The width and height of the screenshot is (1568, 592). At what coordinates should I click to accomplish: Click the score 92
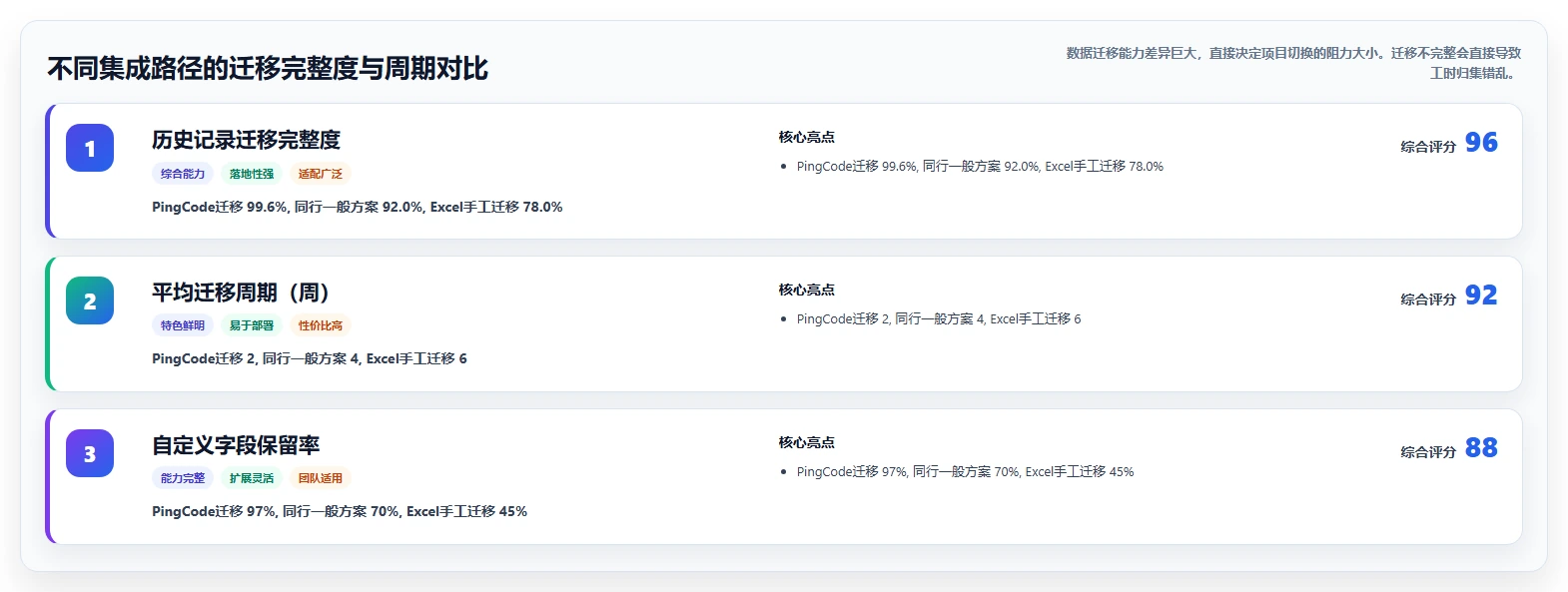[1481, 296]
